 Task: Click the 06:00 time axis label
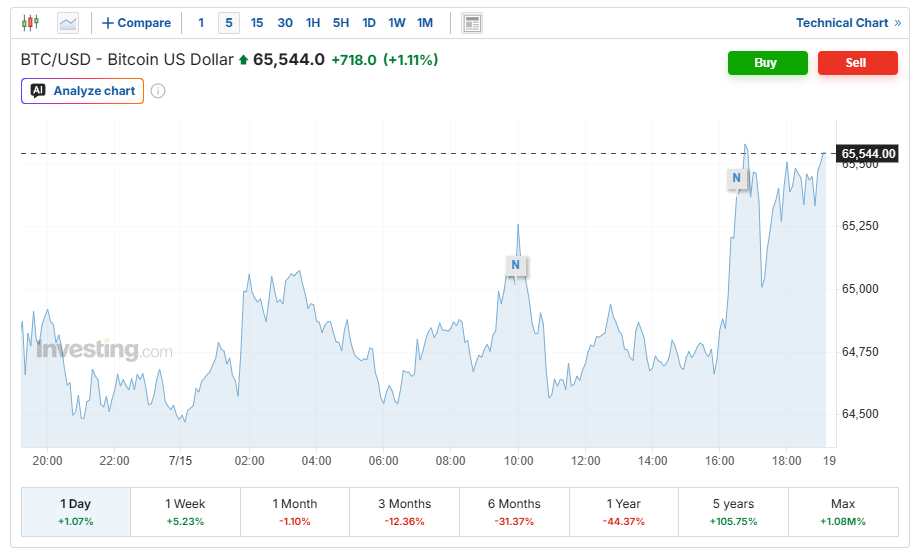coord(383,461)
